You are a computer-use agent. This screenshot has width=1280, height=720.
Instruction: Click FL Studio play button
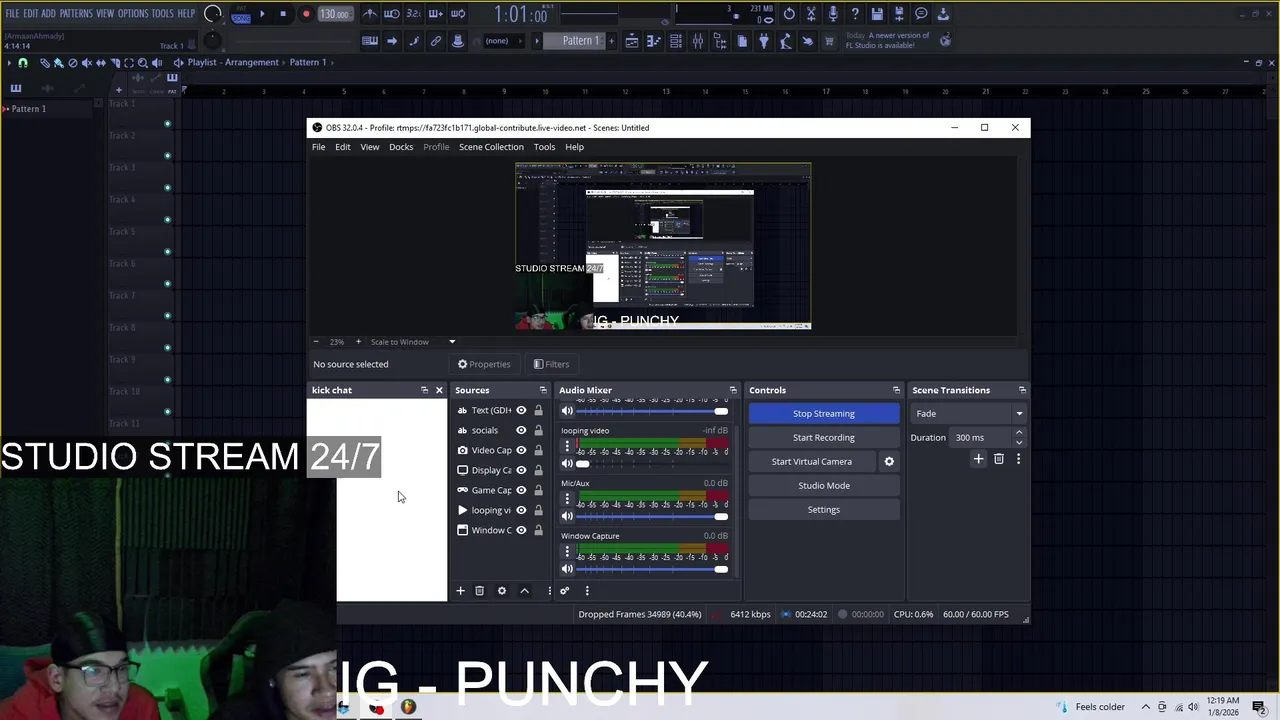tap(262, 14)
